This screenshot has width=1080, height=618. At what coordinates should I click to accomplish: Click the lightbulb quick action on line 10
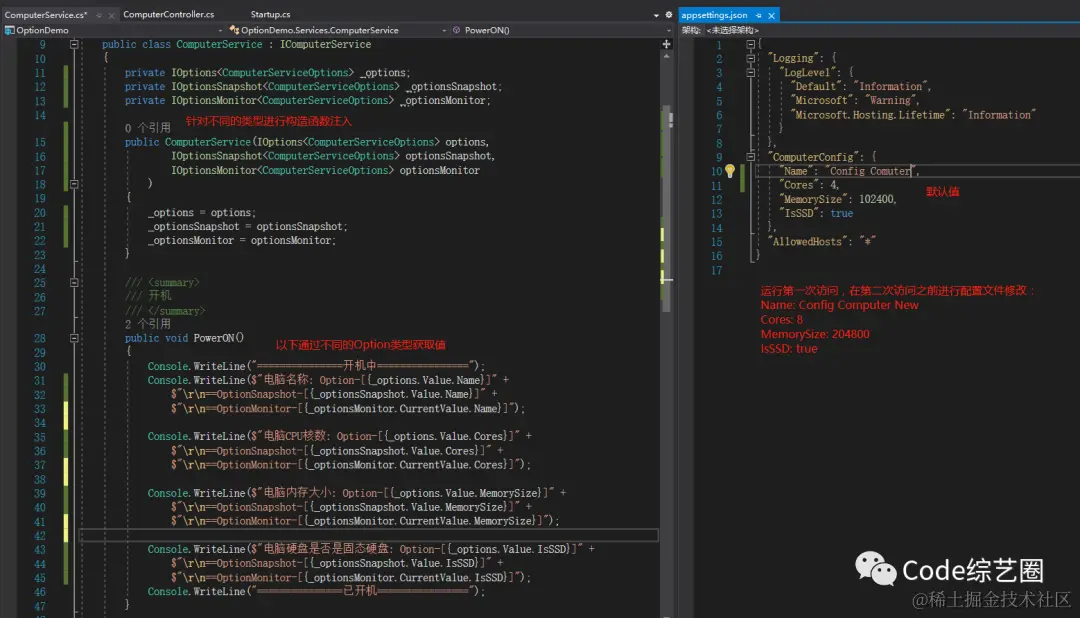pyautogui.click(x=730, y=171)
